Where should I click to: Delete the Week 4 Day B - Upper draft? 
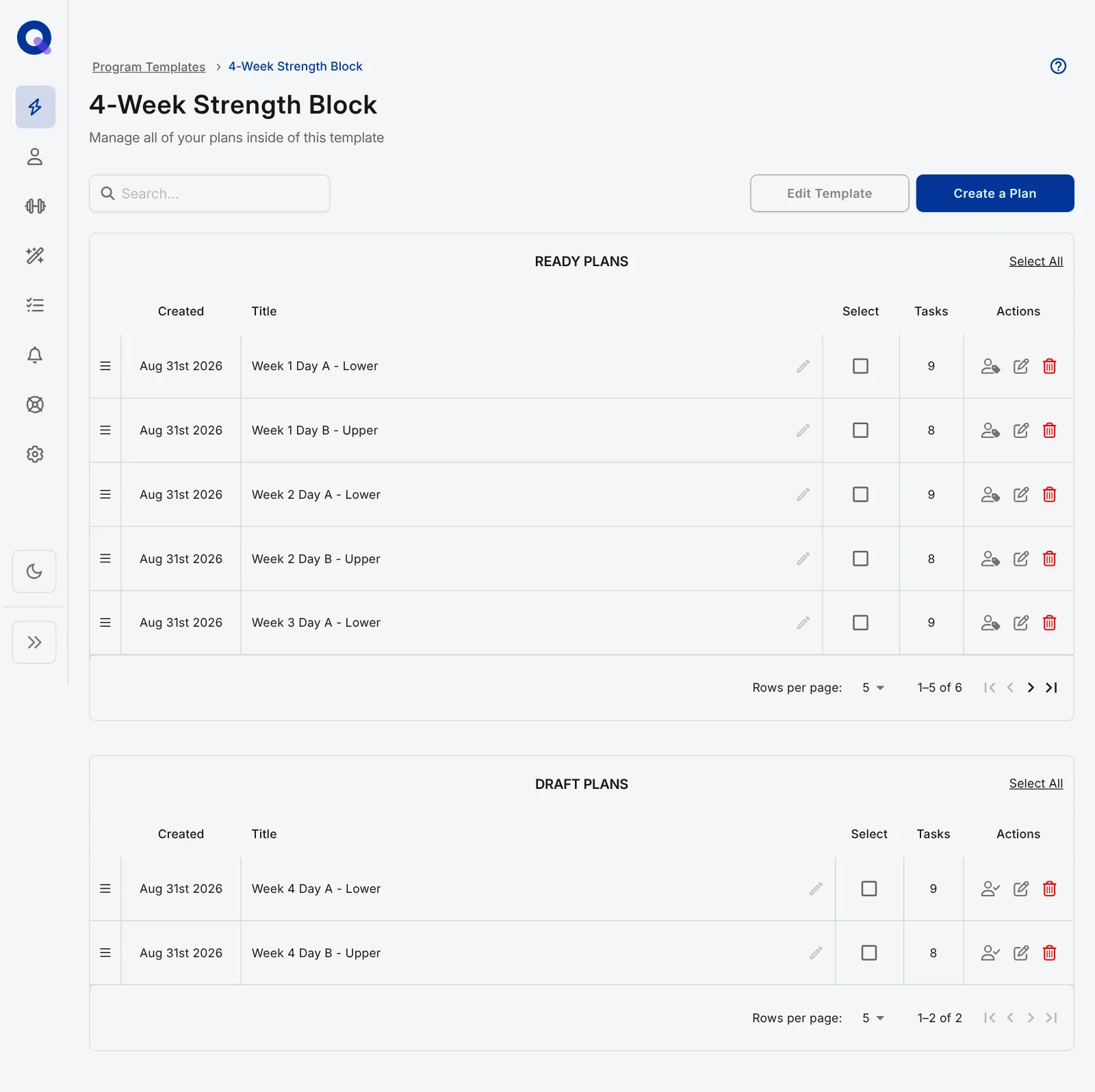(1049, 953)
